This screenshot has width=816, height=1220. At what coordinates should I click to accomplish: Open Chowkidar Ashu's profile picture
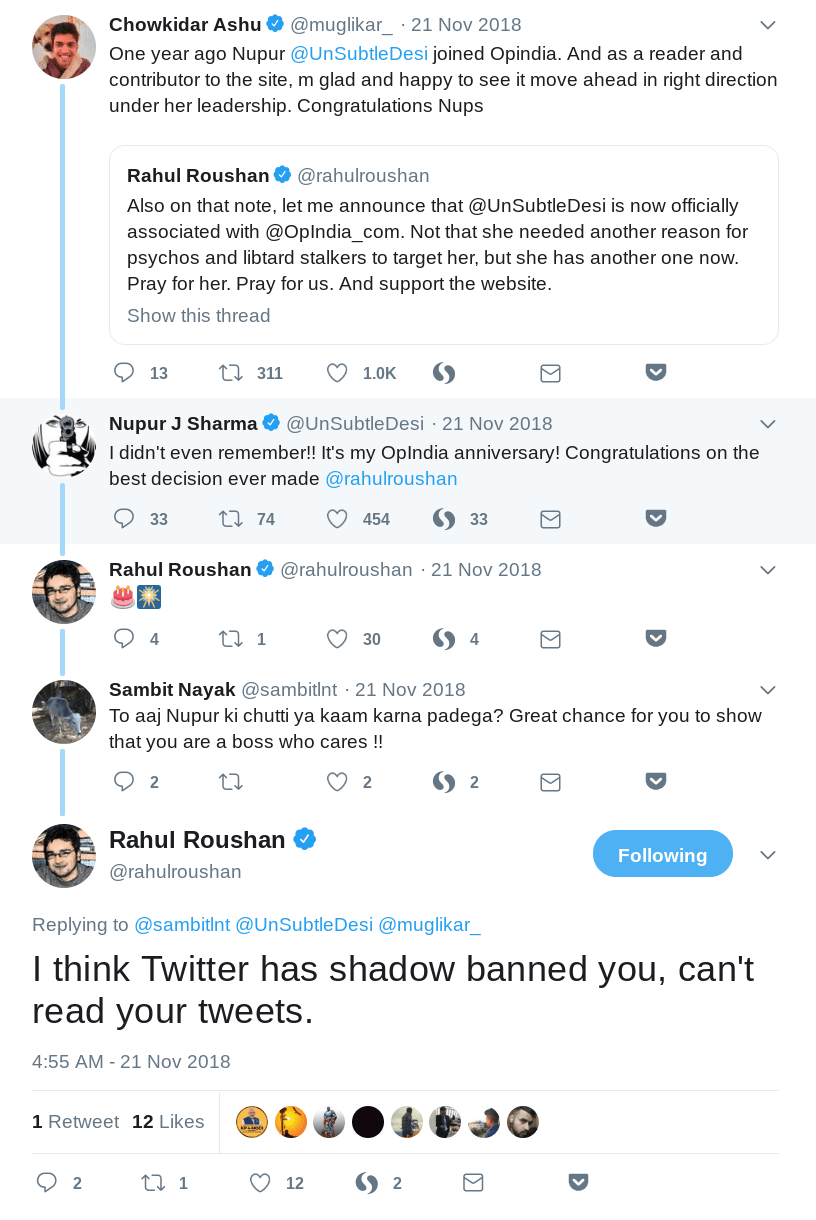pyautogui.click(x=63, y=47)
